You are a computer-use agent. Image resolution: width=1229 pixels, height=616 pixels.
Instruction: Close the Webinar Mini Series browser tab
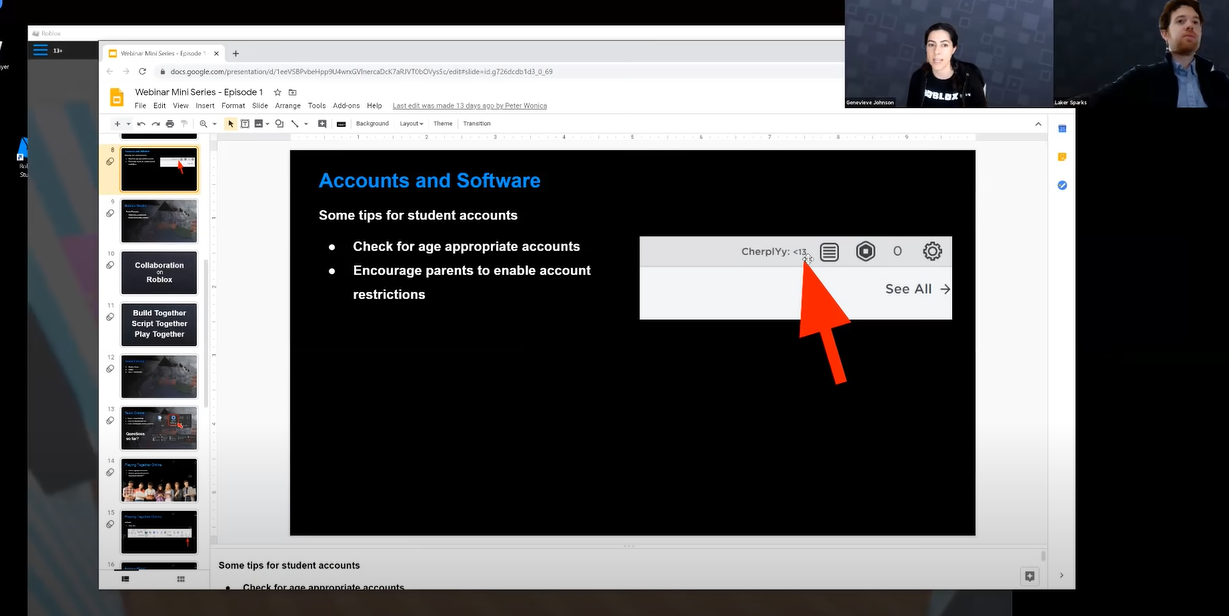[218, 53]
